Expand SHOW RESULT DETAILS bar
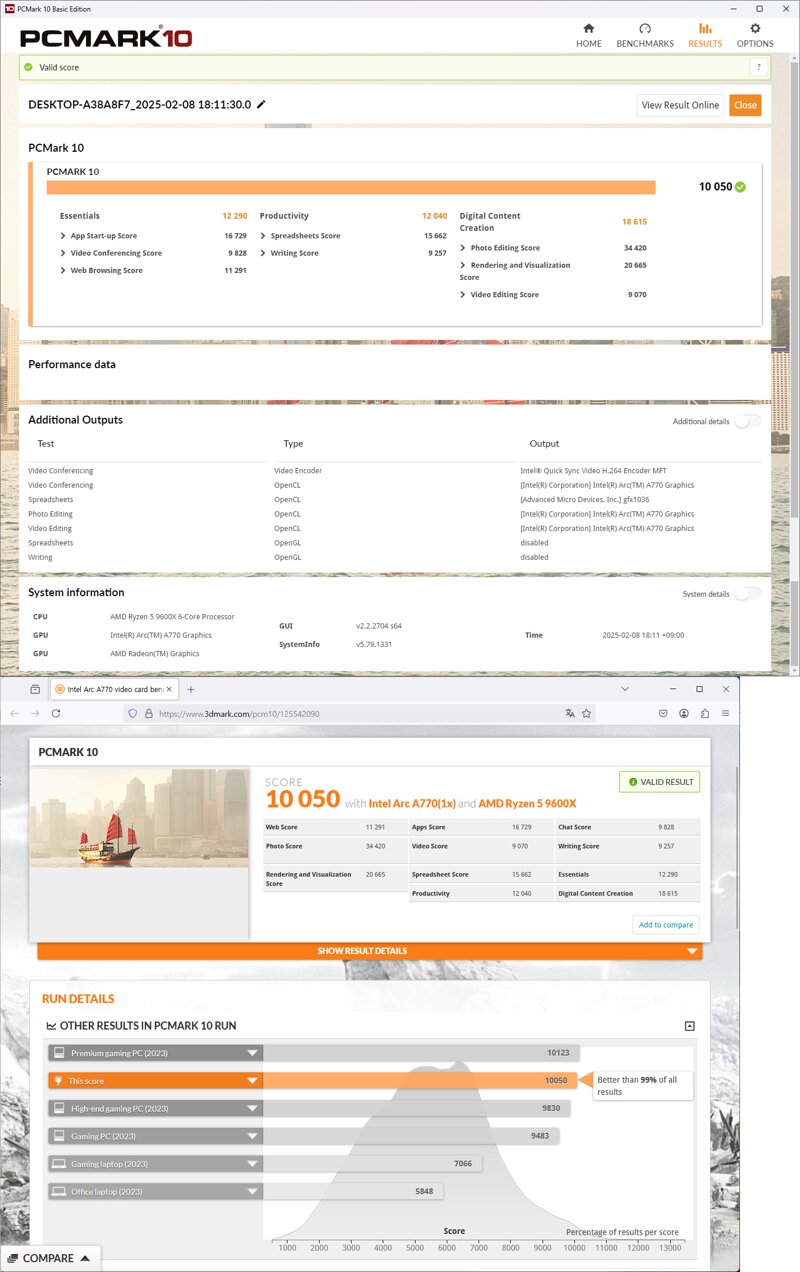Viewport: 800px width, 1272px height. 370,951
